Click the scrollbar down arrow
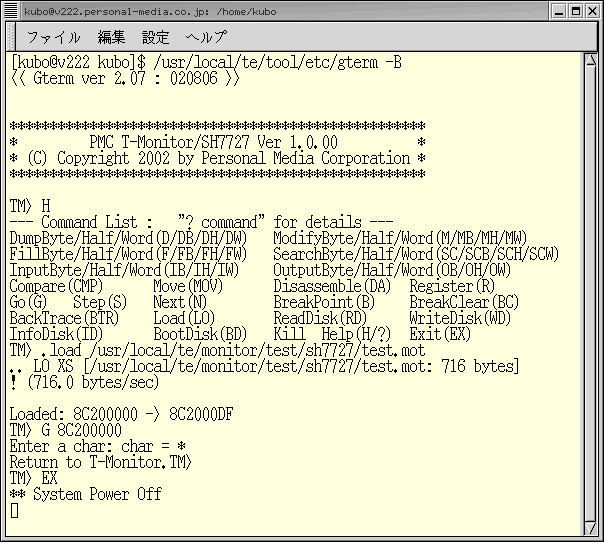604x542 pixels. coord(591,528)
